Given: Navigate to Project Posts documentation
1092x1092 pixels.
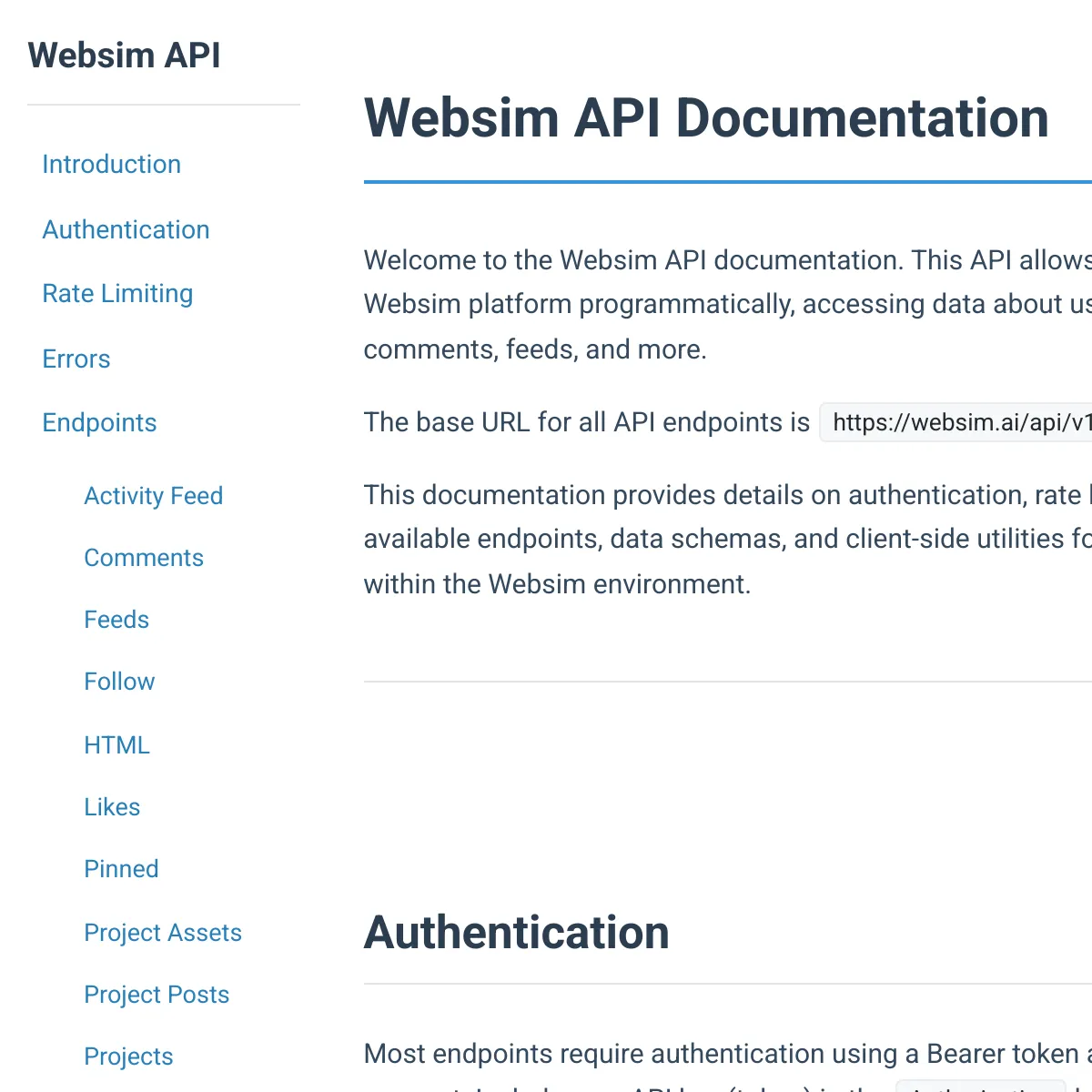Looking at the screenshot, I should tap(157, 995).
